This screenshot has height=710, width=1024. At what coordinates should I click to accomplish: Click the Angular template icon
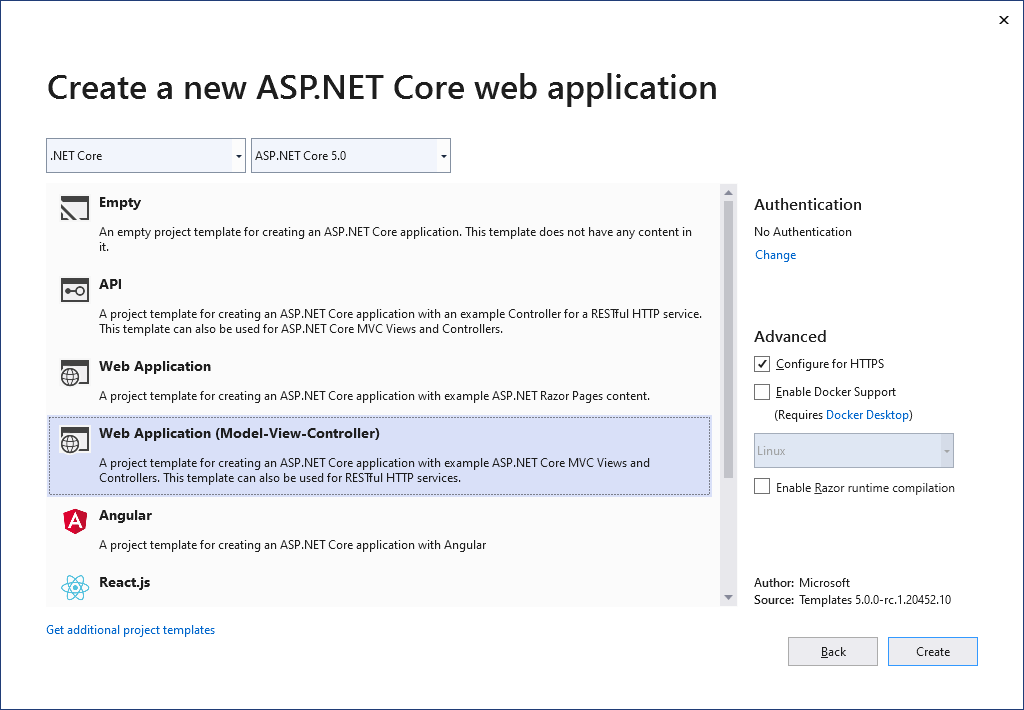73,520
